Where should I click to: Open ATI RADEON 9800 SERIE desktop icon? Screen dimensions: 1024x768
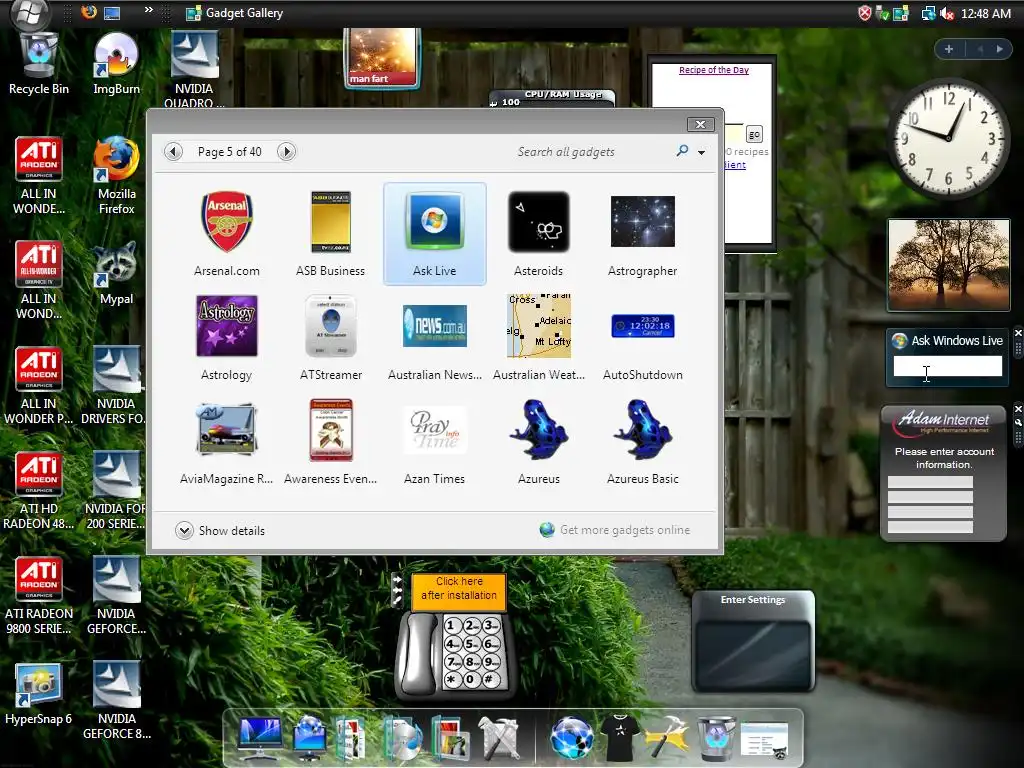tap(39, 596)
